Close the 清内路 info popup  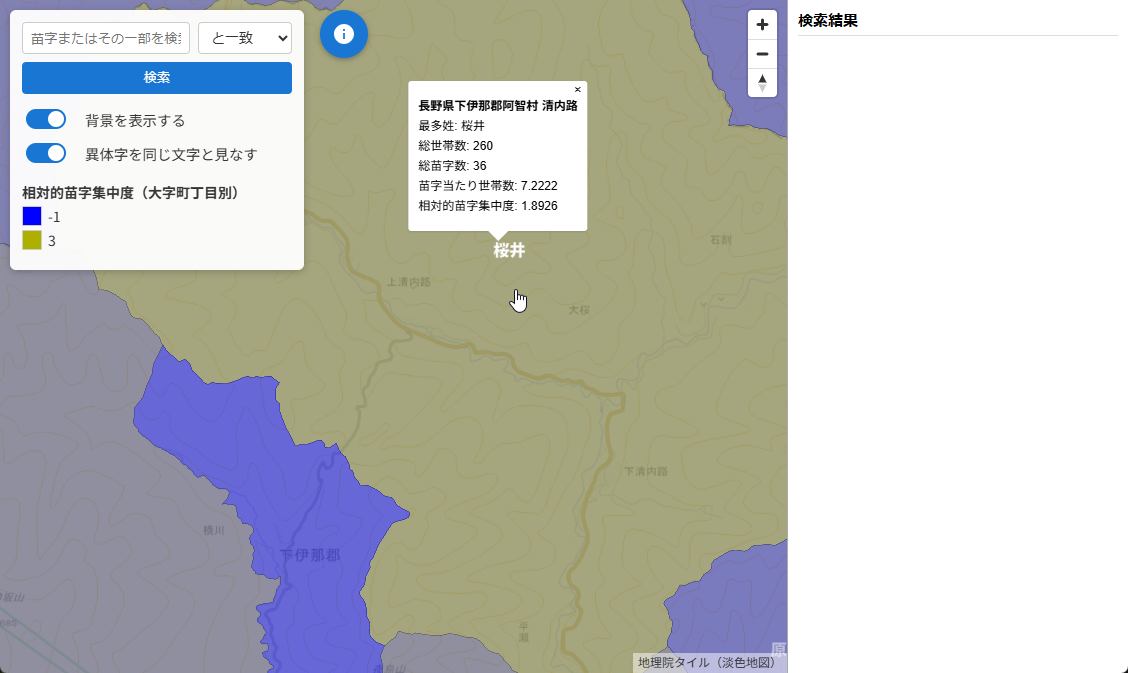[578, 89]
